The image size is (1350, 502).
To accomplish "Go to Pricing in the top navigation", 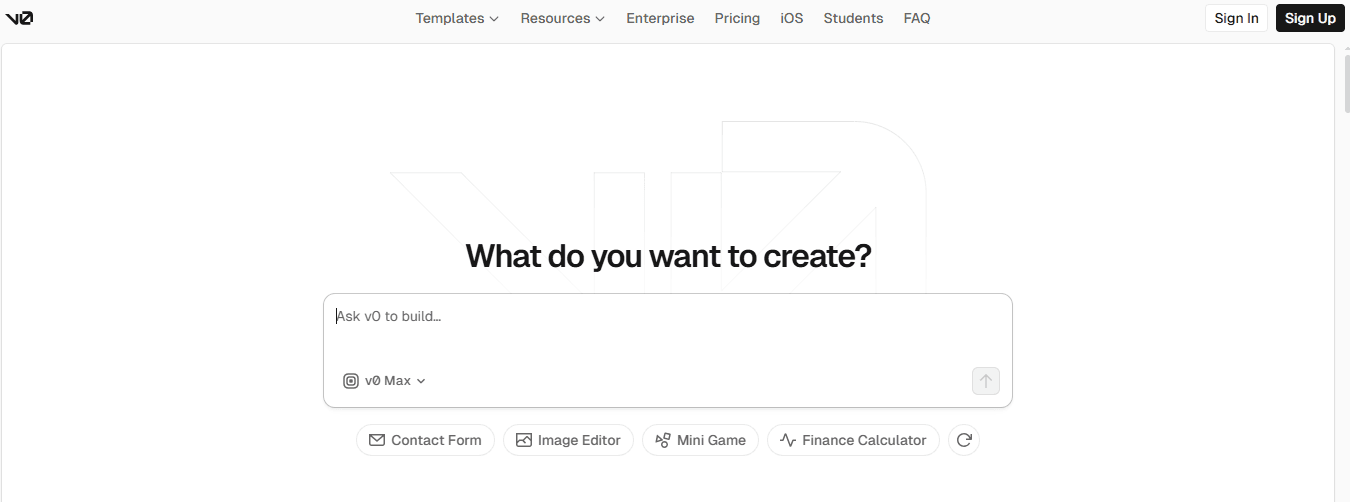I will [x=737, y=18].
